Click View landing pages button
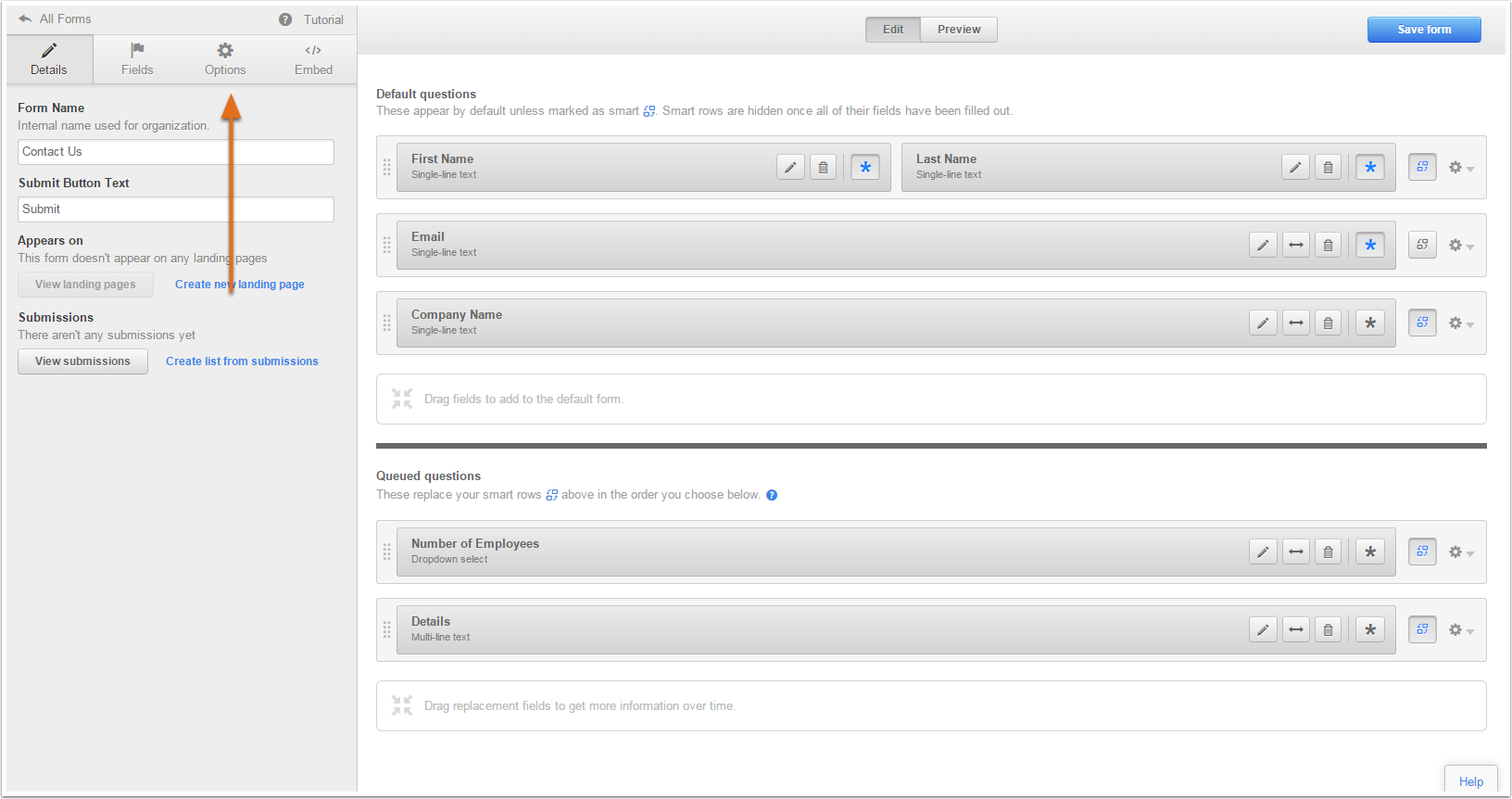The image size is (1512, 799). pos(85,285)
